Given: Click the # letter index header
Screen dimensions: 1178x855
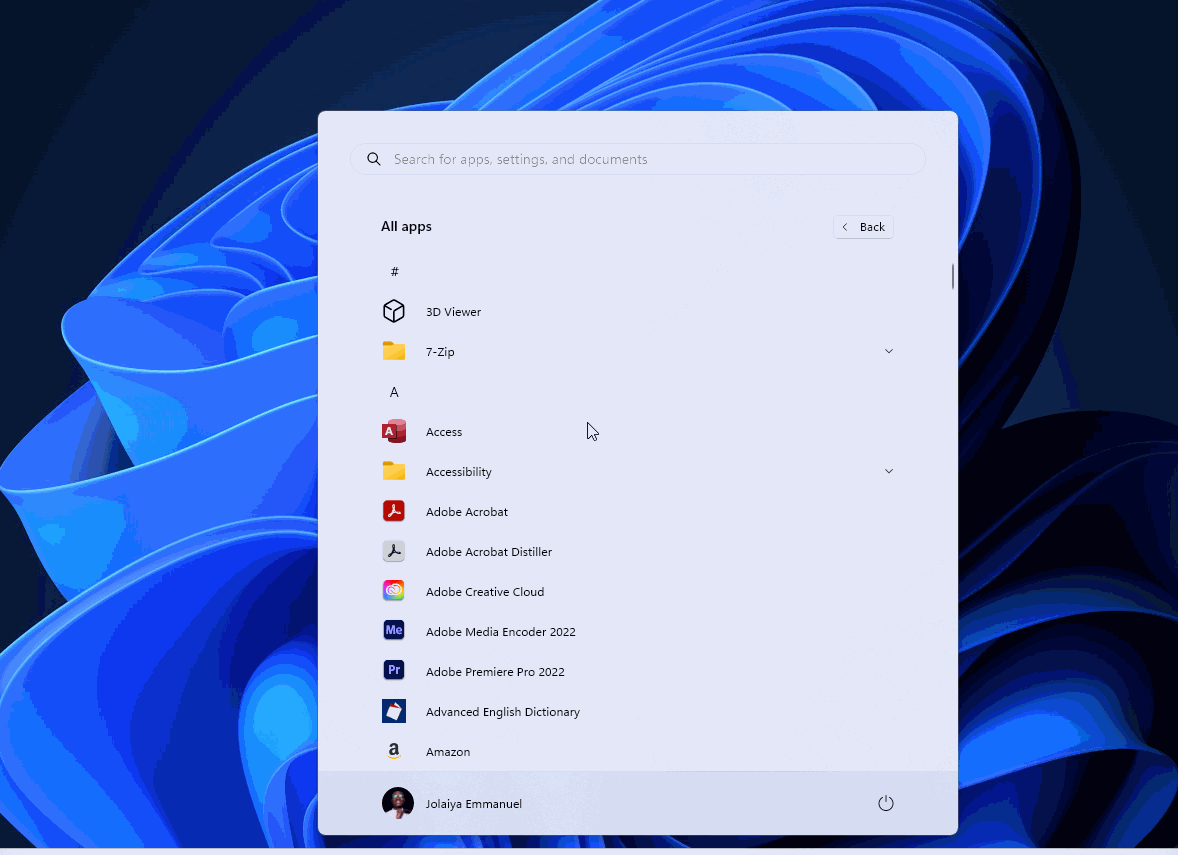Looking at the screenshot, I should 395,272.
